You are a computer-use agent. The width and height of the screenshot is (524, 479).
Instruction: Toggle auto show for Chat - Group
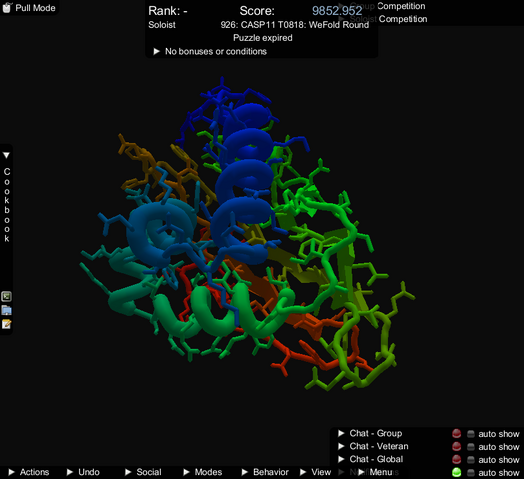pos(471,434)
